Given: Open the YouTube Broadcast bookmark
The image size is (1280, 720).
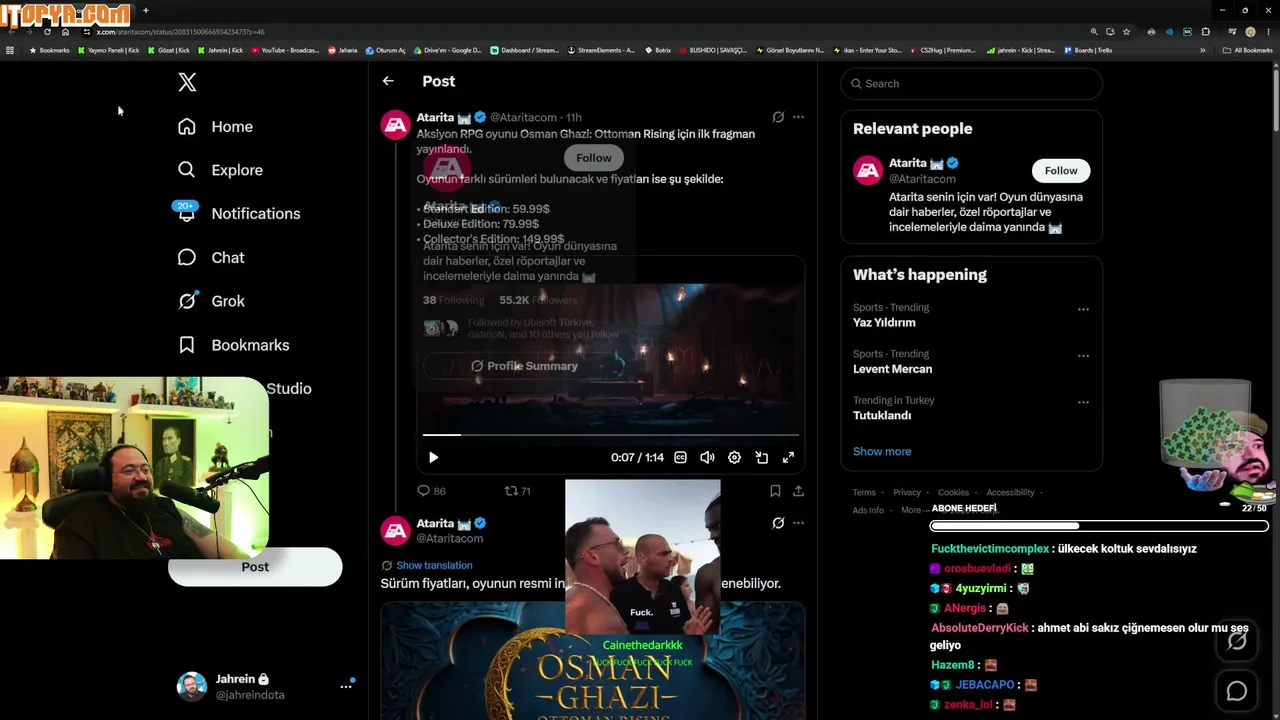Looking at the screenshot, I should coord(286,50).
